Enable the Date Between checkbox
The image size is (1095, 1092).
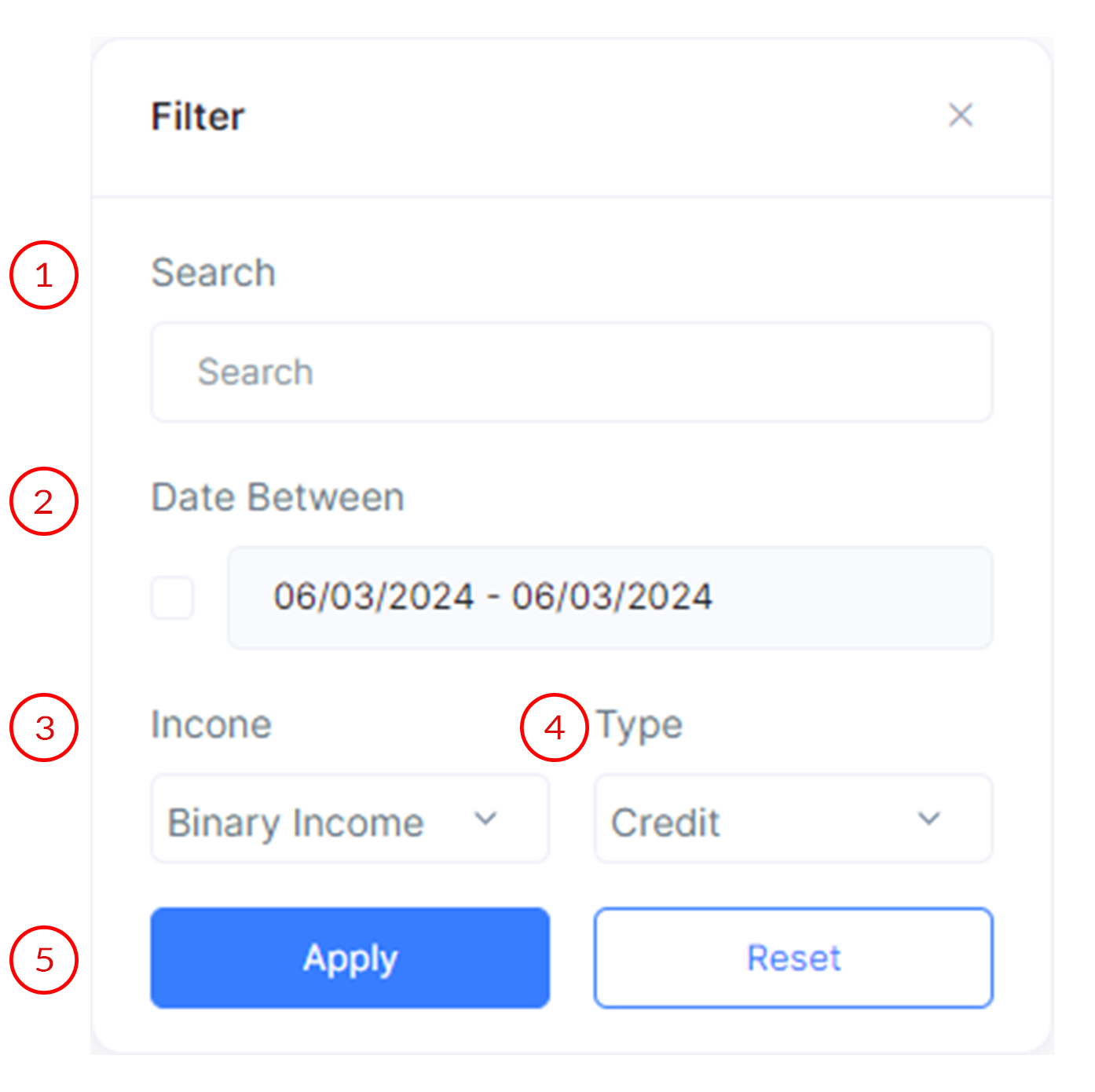[x=173, y=598]
